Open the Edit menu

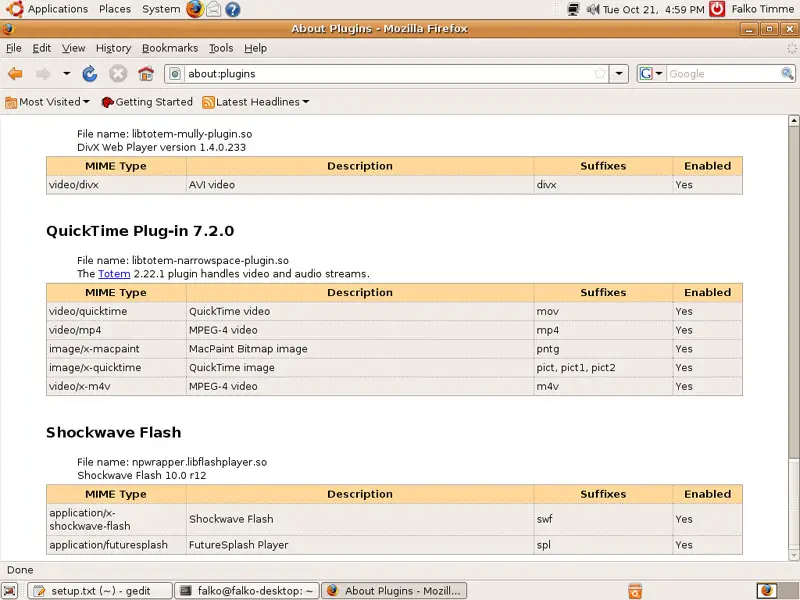click(41, 48)
